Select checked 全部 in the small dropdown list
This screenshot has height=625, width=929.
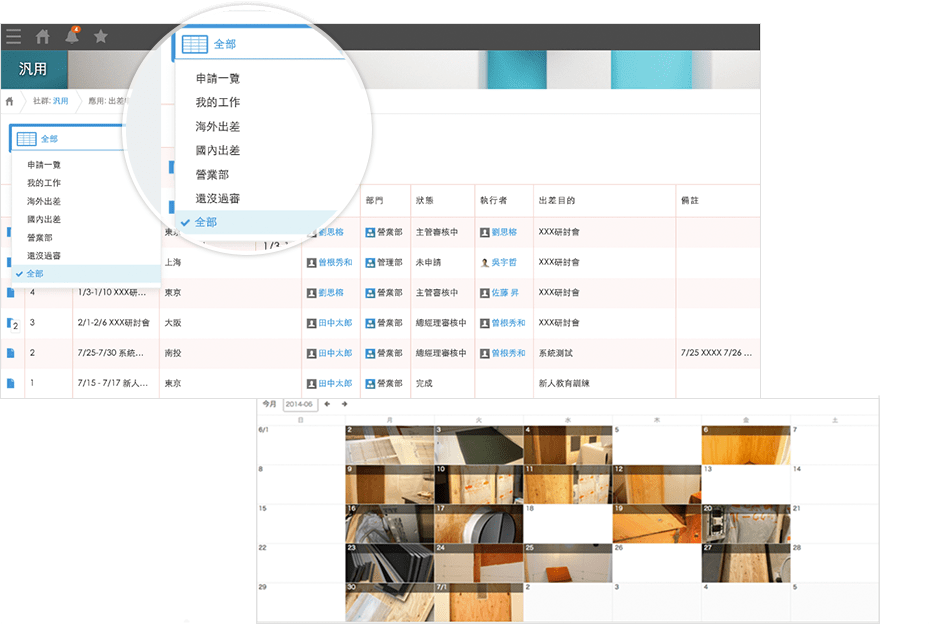[x=86, y=274]
